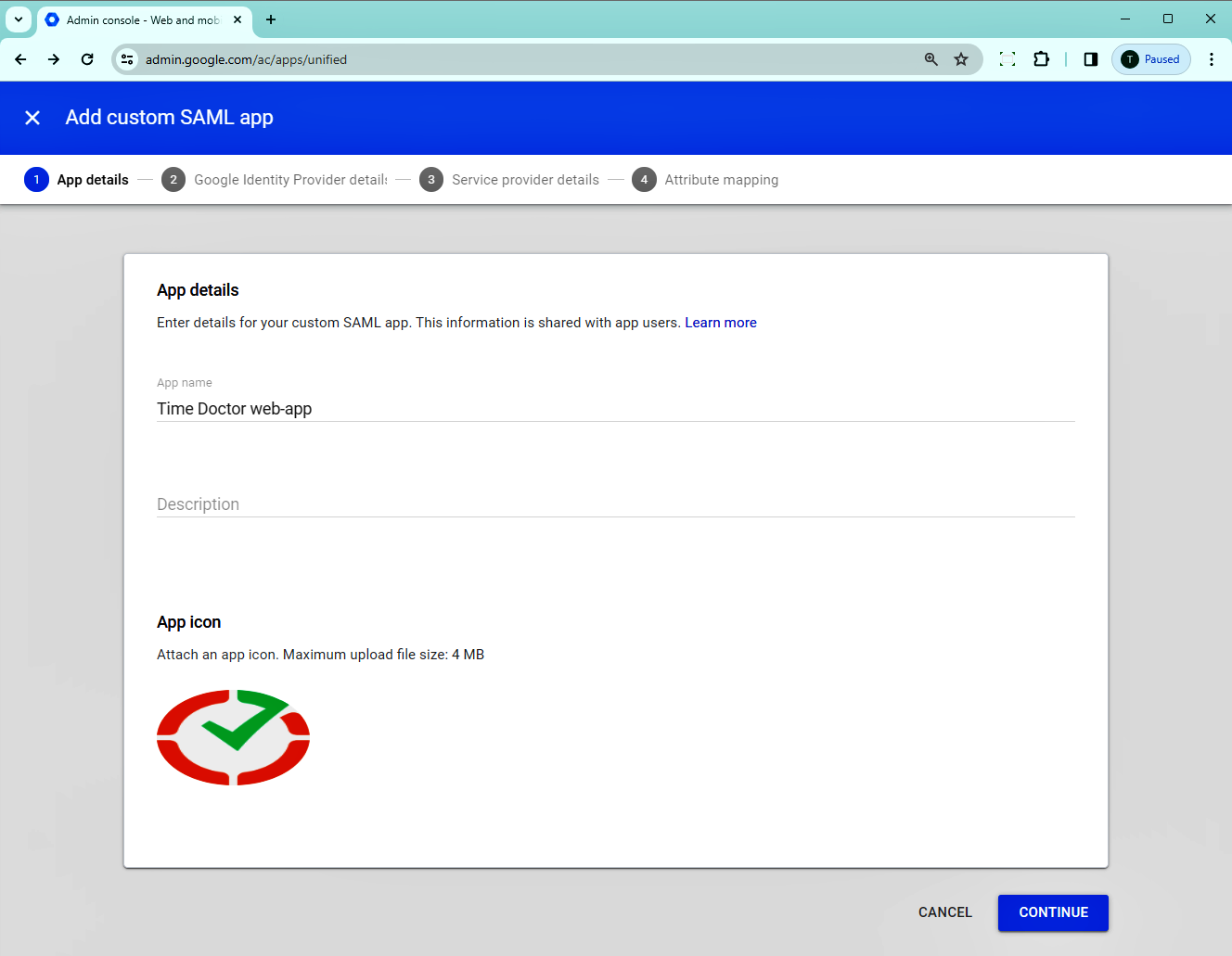Open the tab search chevron

(x=19, y=19)
